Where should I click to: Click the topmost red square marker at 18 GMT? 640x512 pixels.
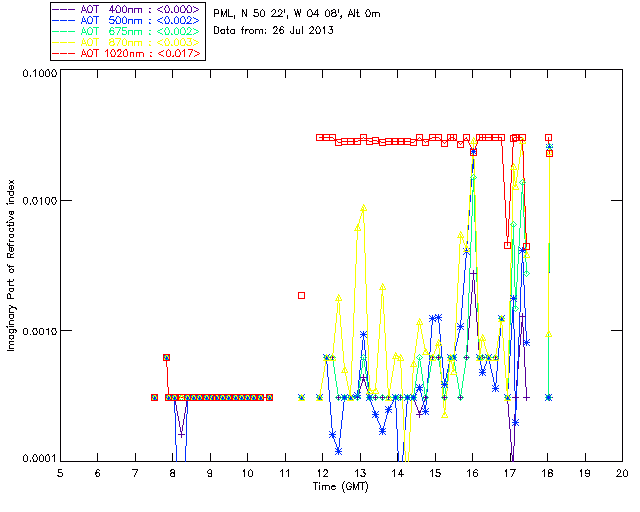tap(549, 138)
